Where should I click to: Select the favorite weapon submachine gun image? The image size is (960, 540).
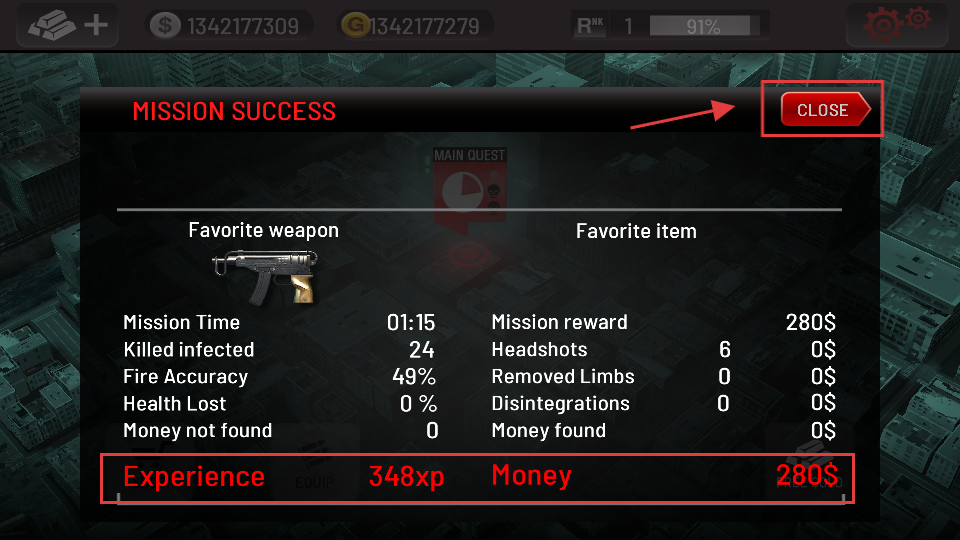pyautogui.click(x=266, y=277)
